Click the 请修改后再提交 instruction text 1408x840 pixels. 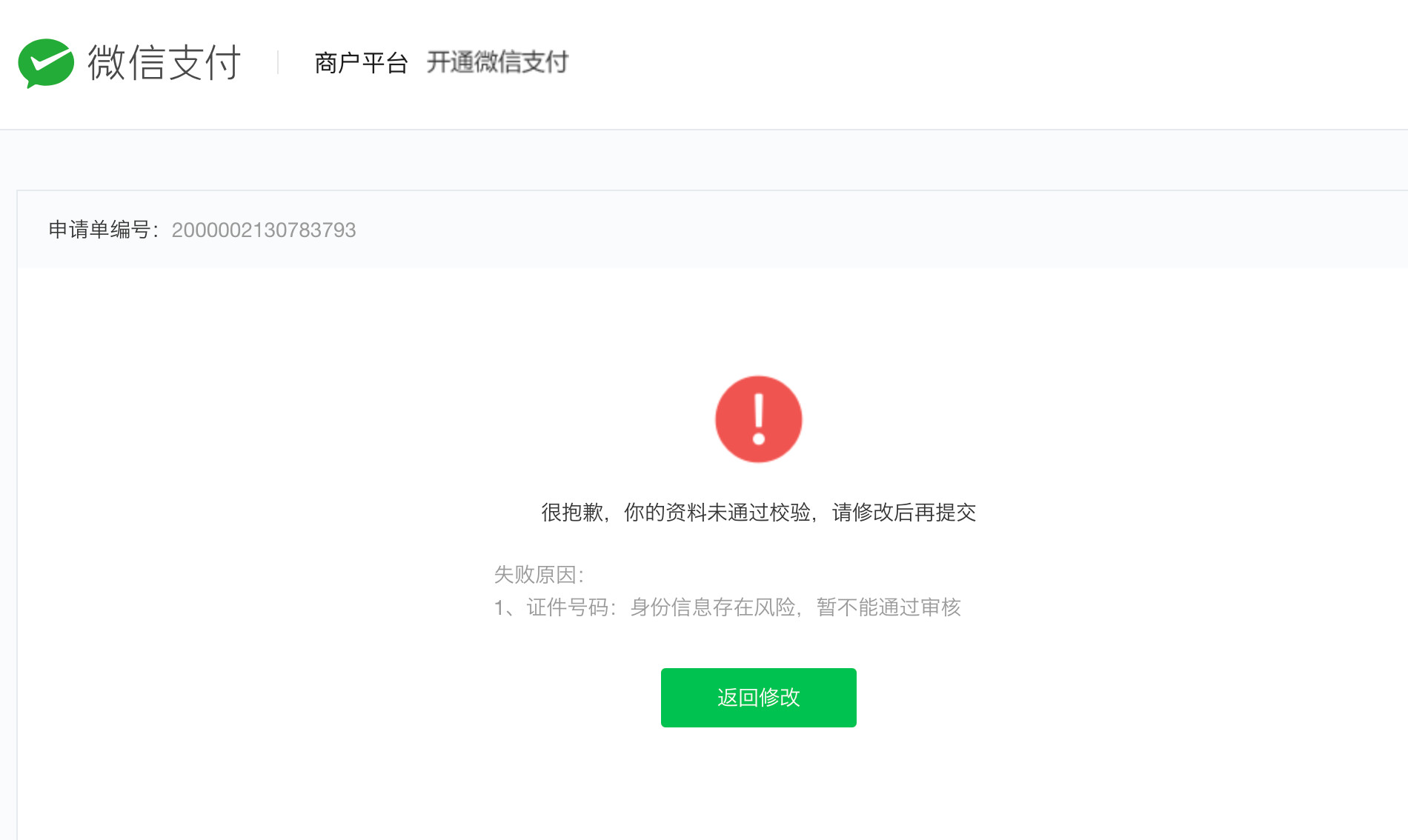pyautogui.click(x=904, y=512)
